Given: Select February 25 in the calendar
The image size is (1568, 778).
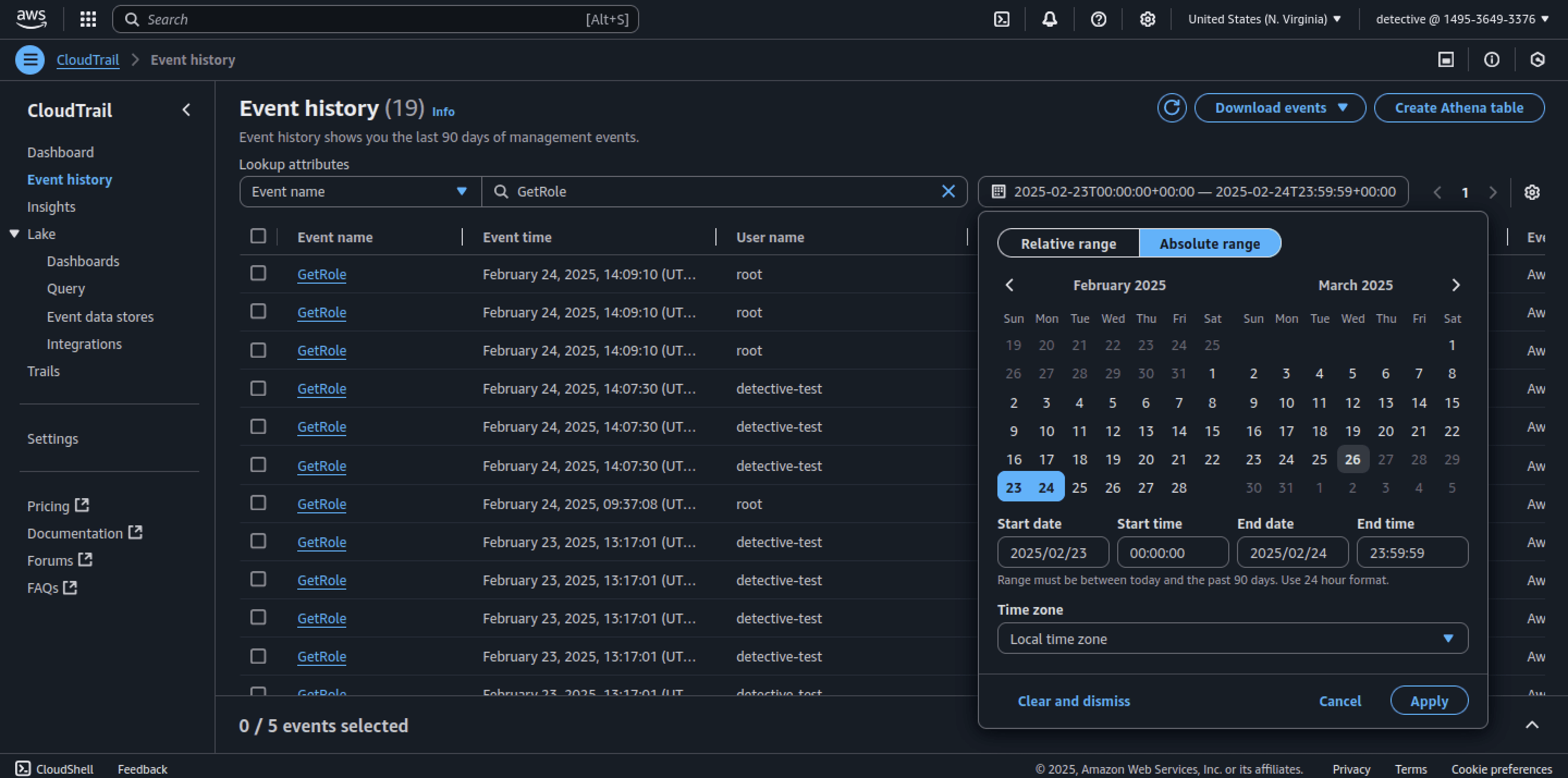Looking at the screenshot, I should pyautogui.click(x=1079, y=488).
